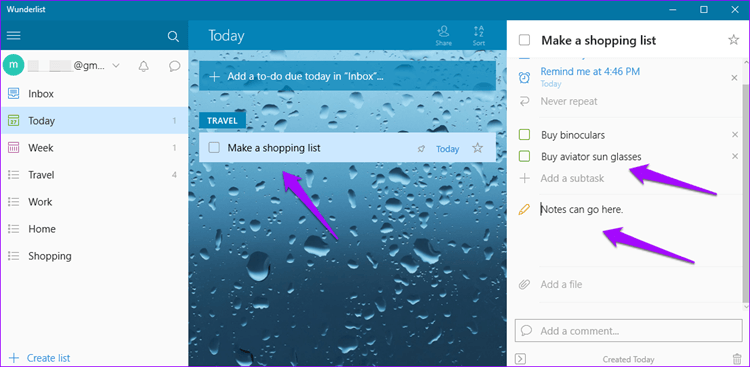Click the search magnifier icon
The image size is (750, 367).
[173, 36]
